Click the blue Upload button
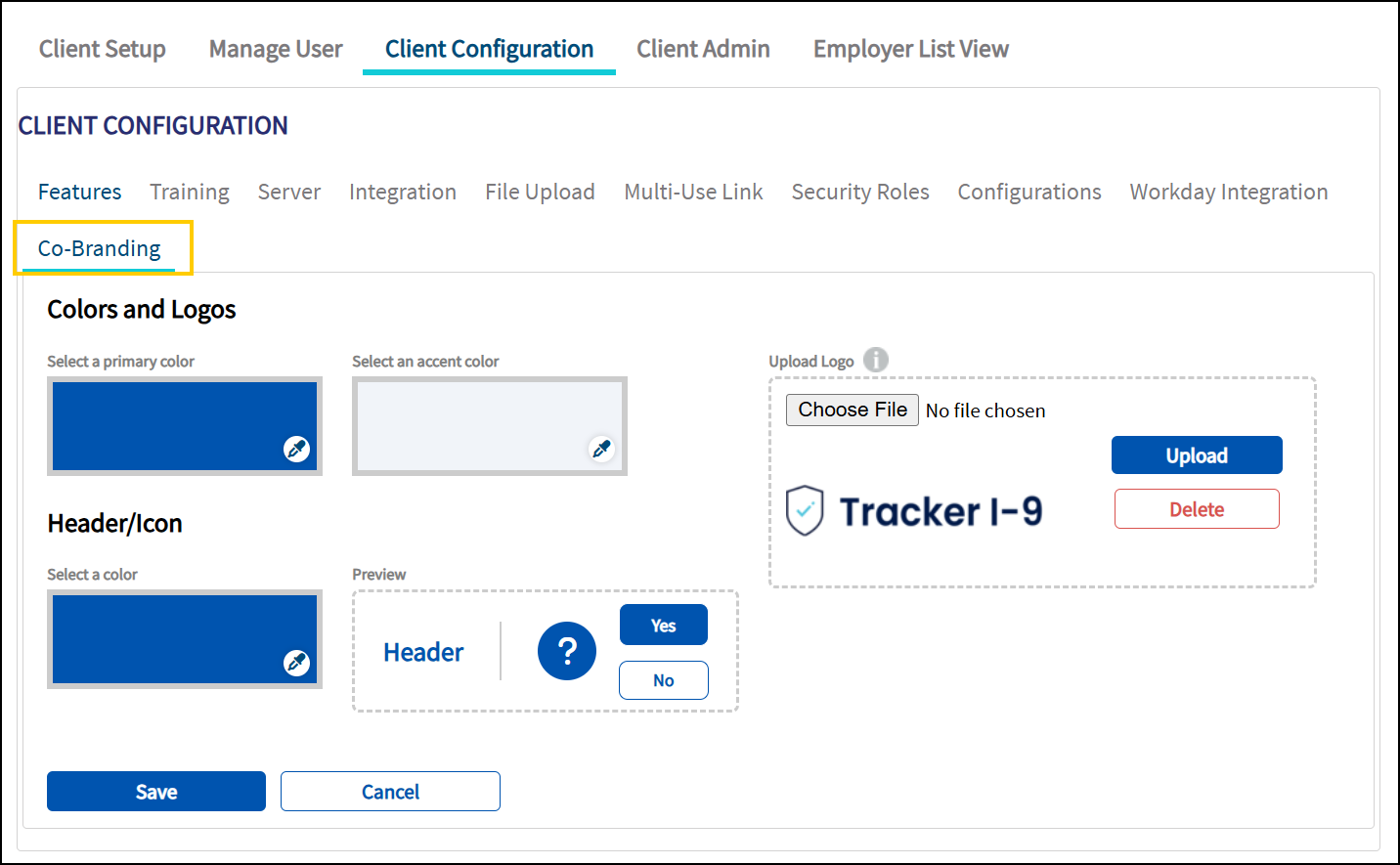 tap(1196, 455)
